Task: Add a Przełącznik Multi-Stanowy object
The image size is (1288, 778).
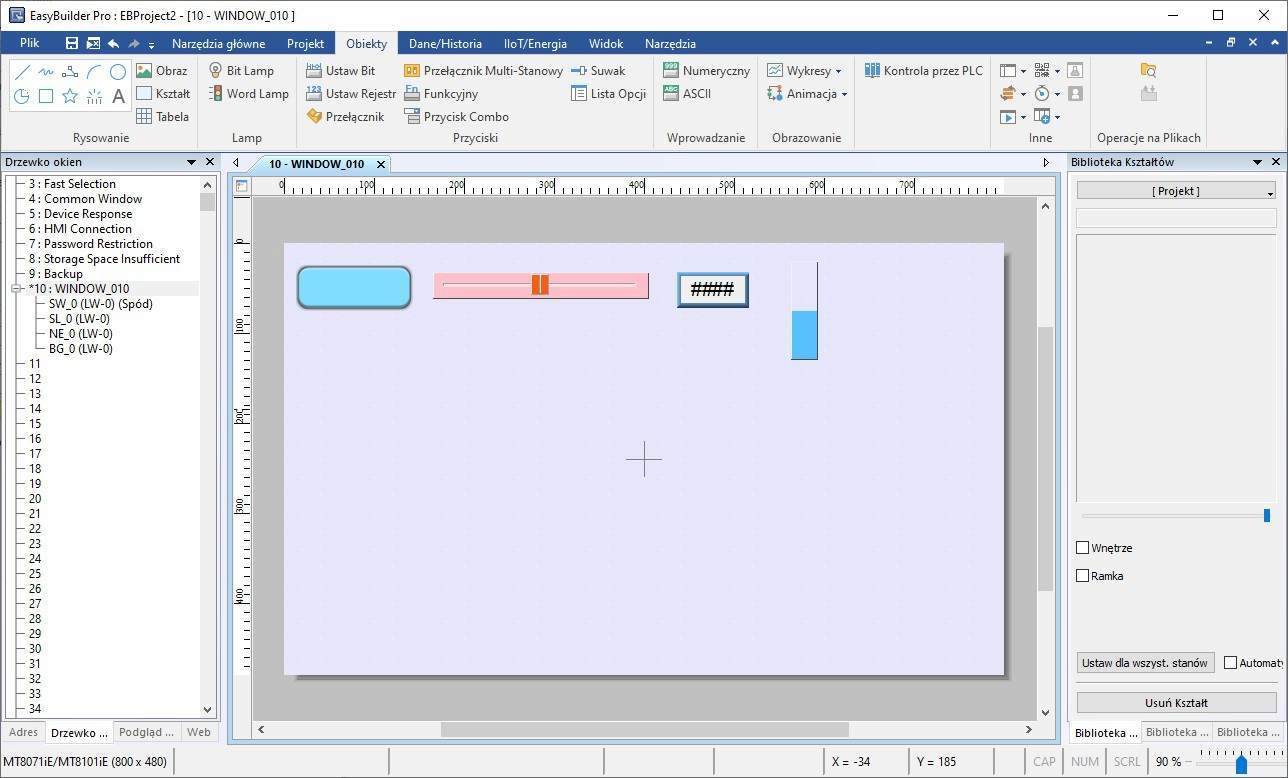Action: tap(483, 71)
